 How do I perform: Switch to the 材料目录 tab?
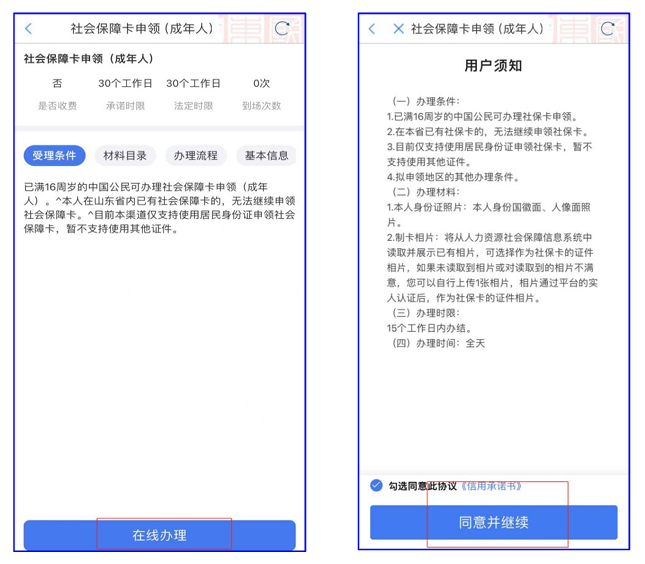pos(125,156)
